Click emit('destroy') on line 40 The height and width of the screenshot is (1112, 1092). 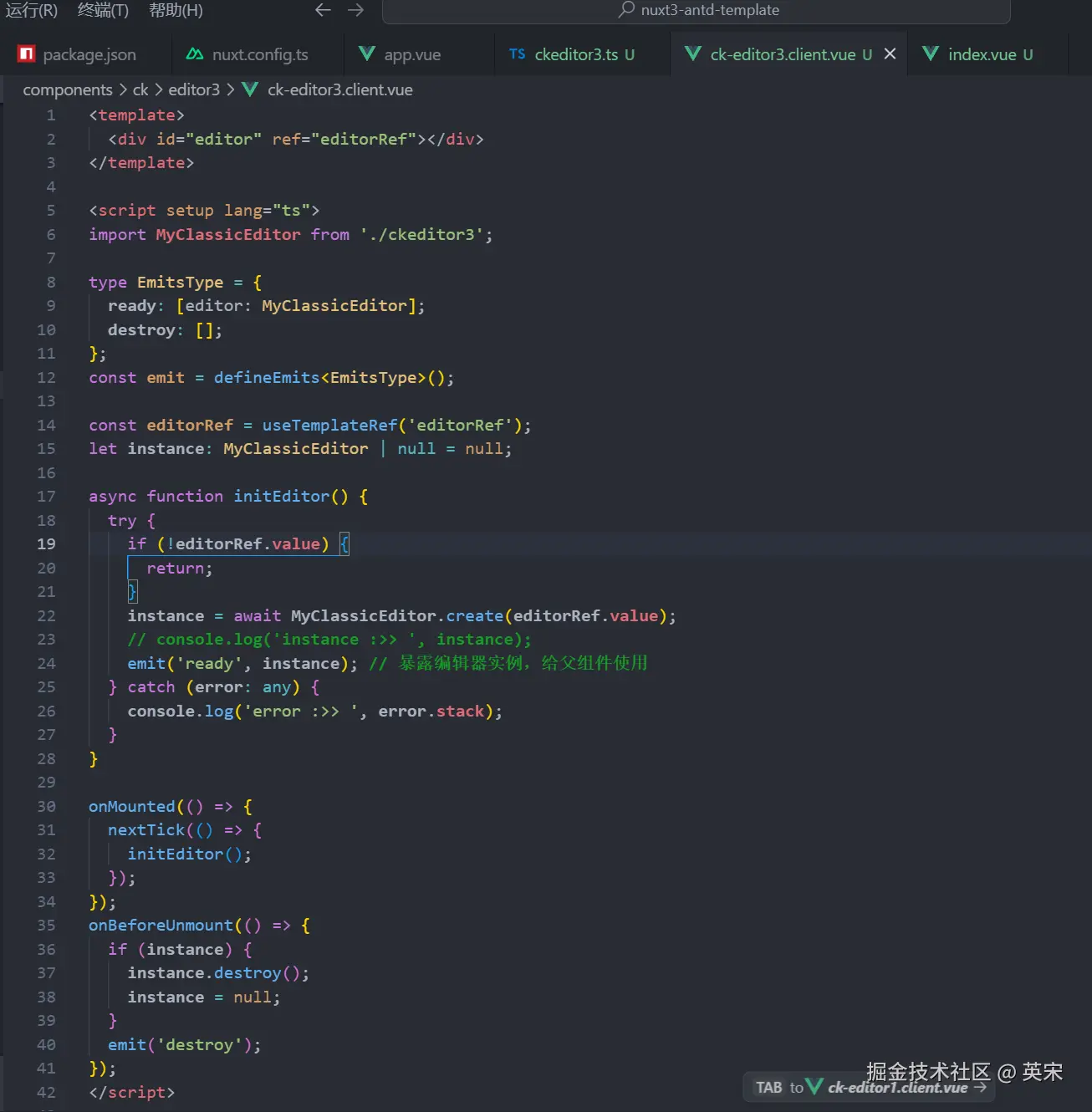point(184,1045)
